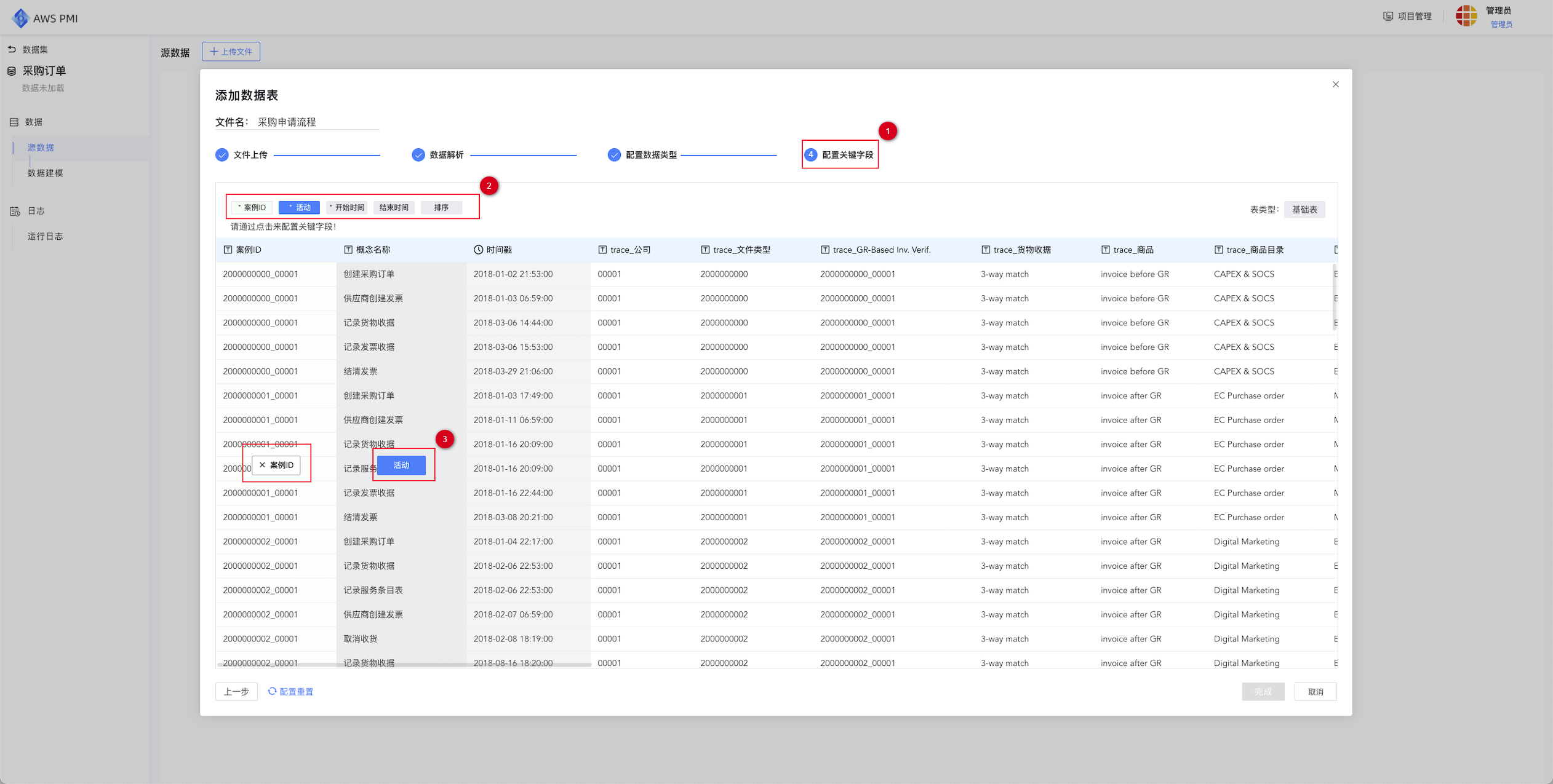Image resolution: width=1553 pixels, height=784 pixels.
Task: Click the type icon of trace_公司 column
Action: pos(602,250)
